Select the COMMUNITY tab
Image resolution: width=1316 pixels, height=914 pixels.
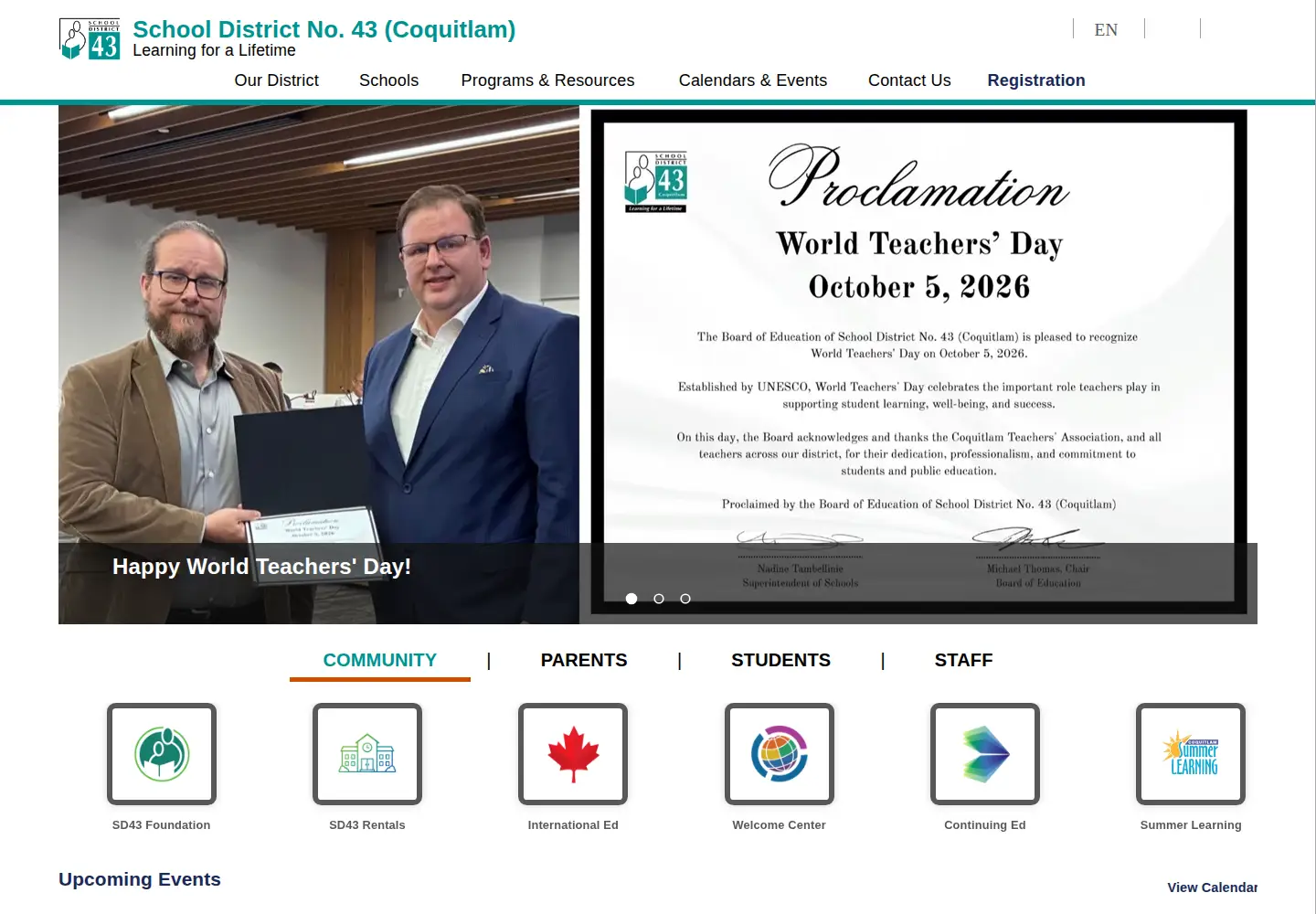pyautogui.click(x=380, y=660)
